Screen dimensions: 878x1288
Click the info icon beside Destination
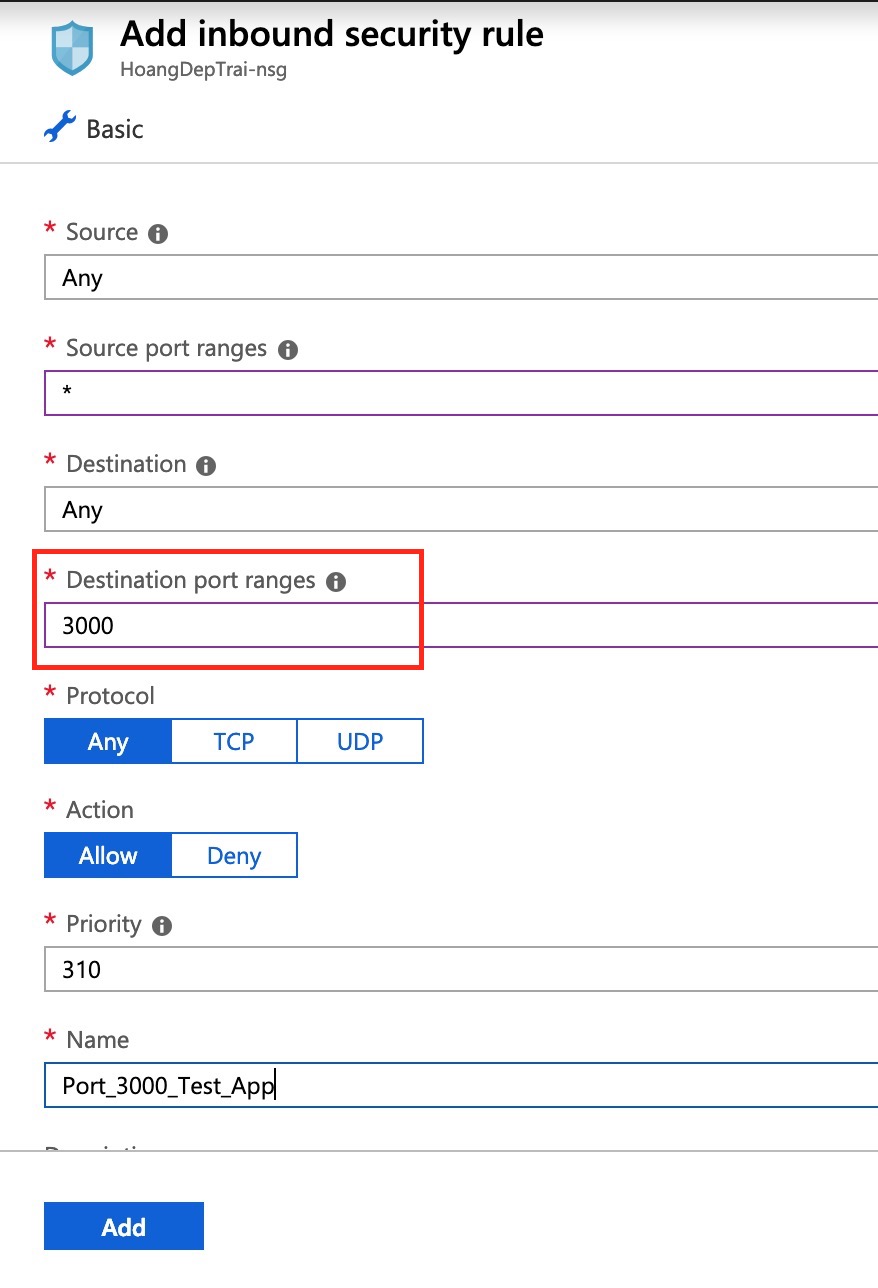coord(206,466)
